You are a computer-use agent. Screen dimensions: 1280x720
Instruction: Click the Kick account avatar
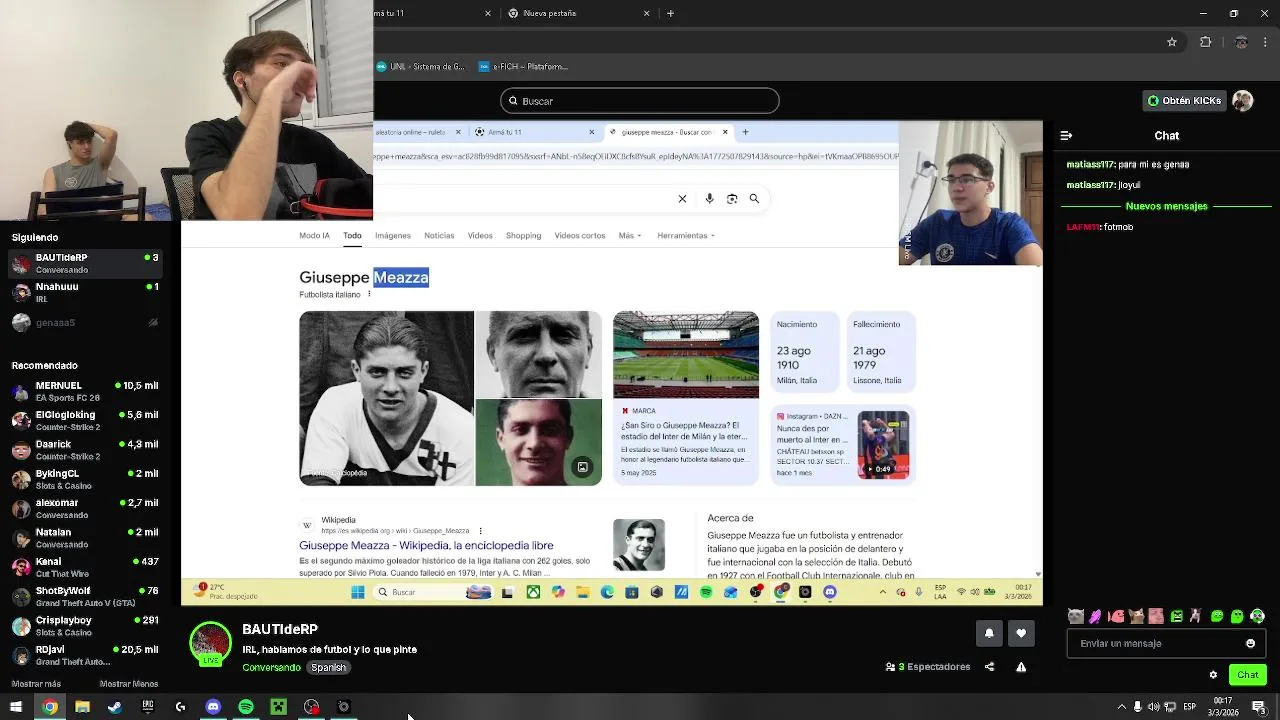click(1242, 101)
